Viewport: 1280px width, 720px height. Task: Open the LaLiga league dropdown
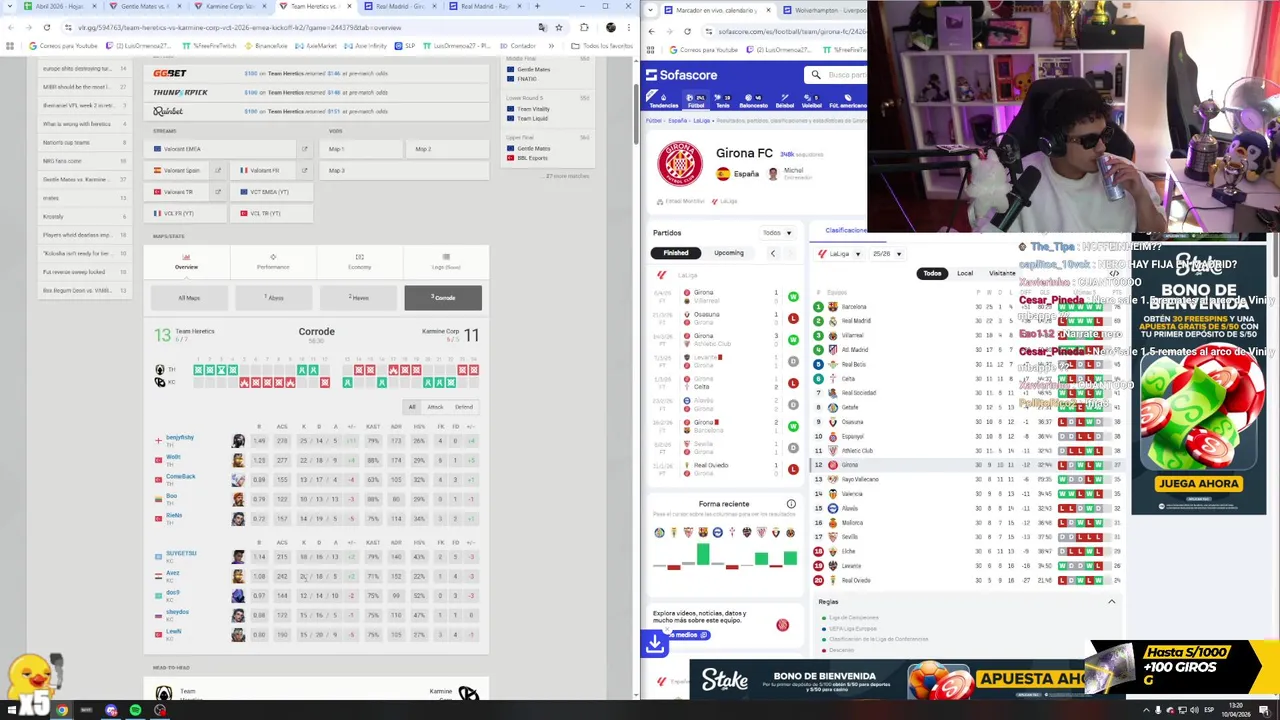point(840,254)
